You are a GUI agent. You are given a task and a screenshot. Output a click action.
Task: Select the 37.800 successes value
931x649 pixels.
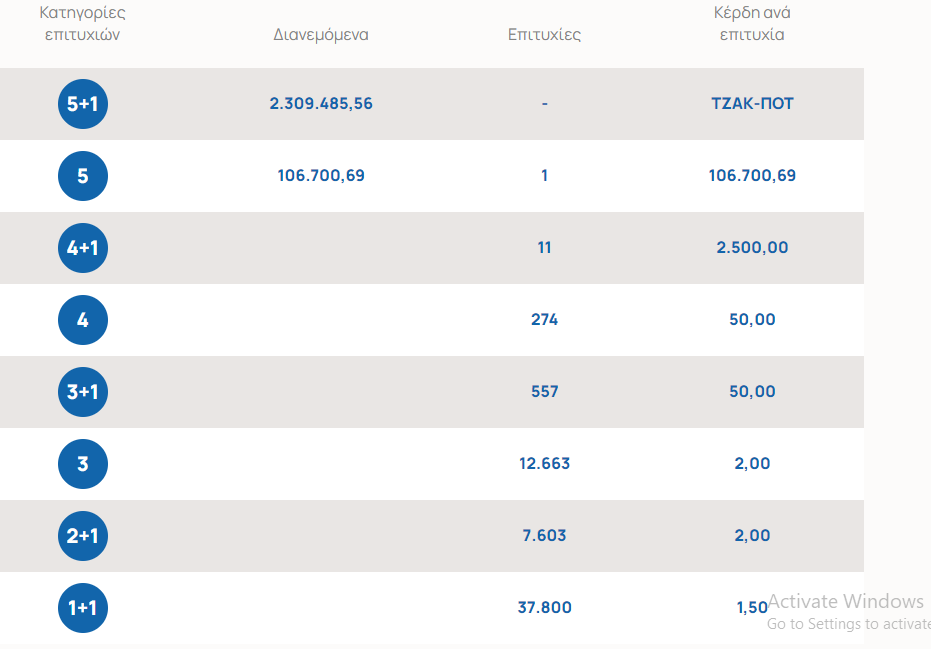point(544,608)
